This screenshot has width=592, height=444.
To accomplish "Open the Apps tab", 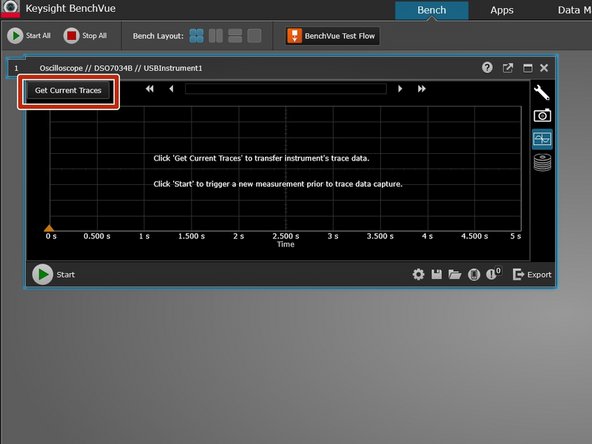I will click(502, 10).
